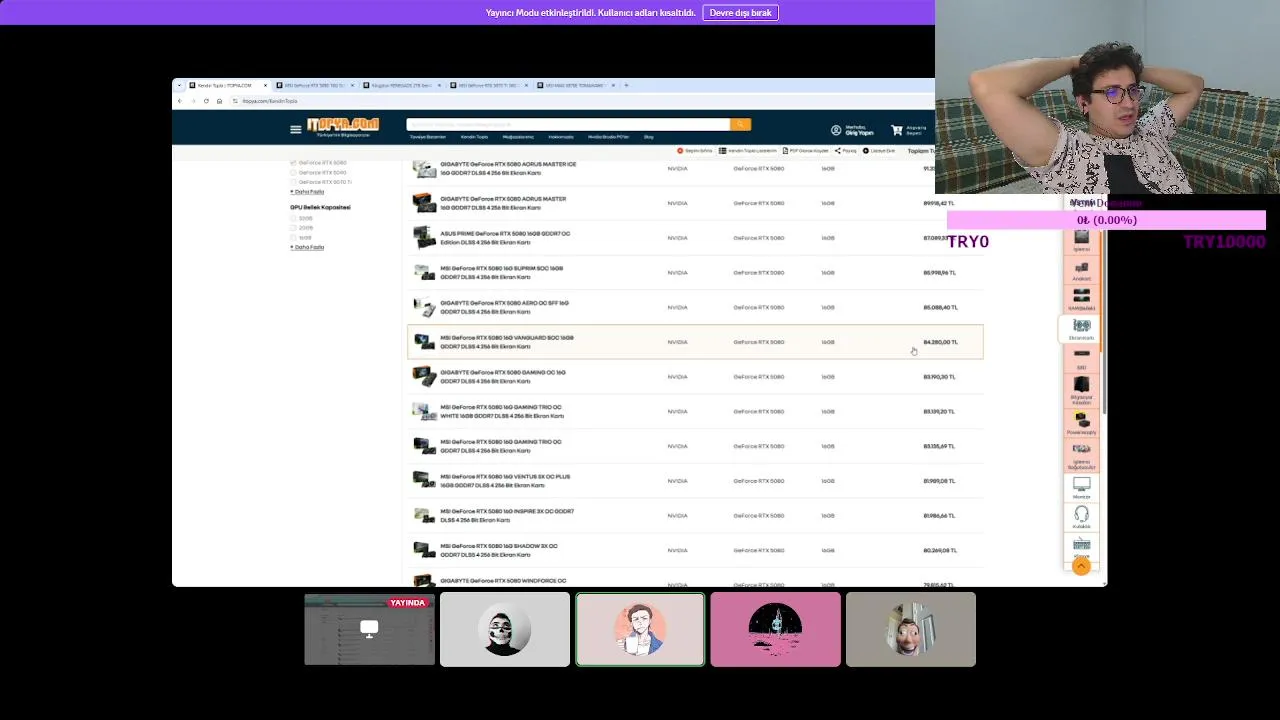Select the RAM category in the sidebar

1081,300
